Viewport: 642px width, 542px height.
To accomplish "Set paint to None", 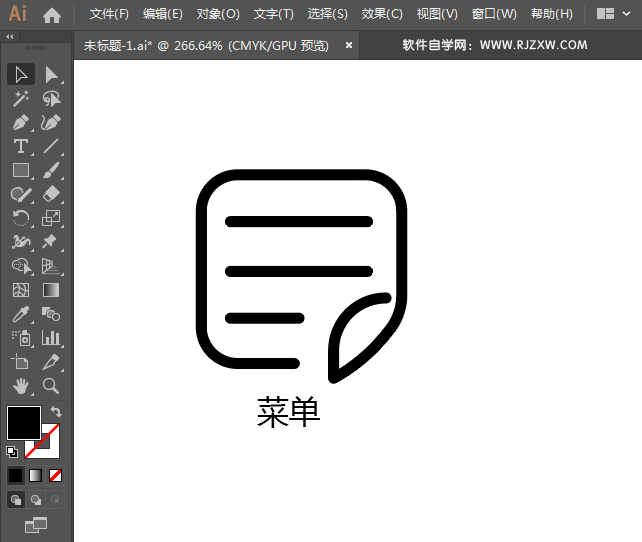I will [56, 475].
